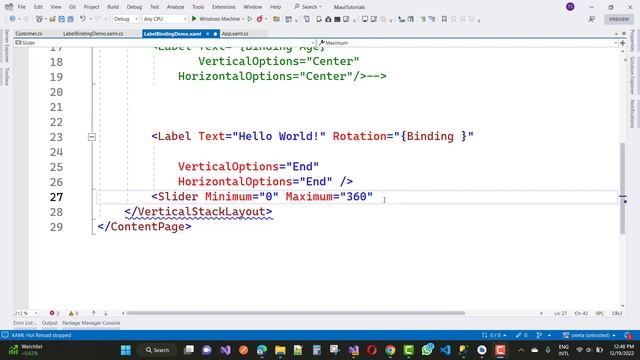Click the Undo arrow icon

(x=83, y=19)
